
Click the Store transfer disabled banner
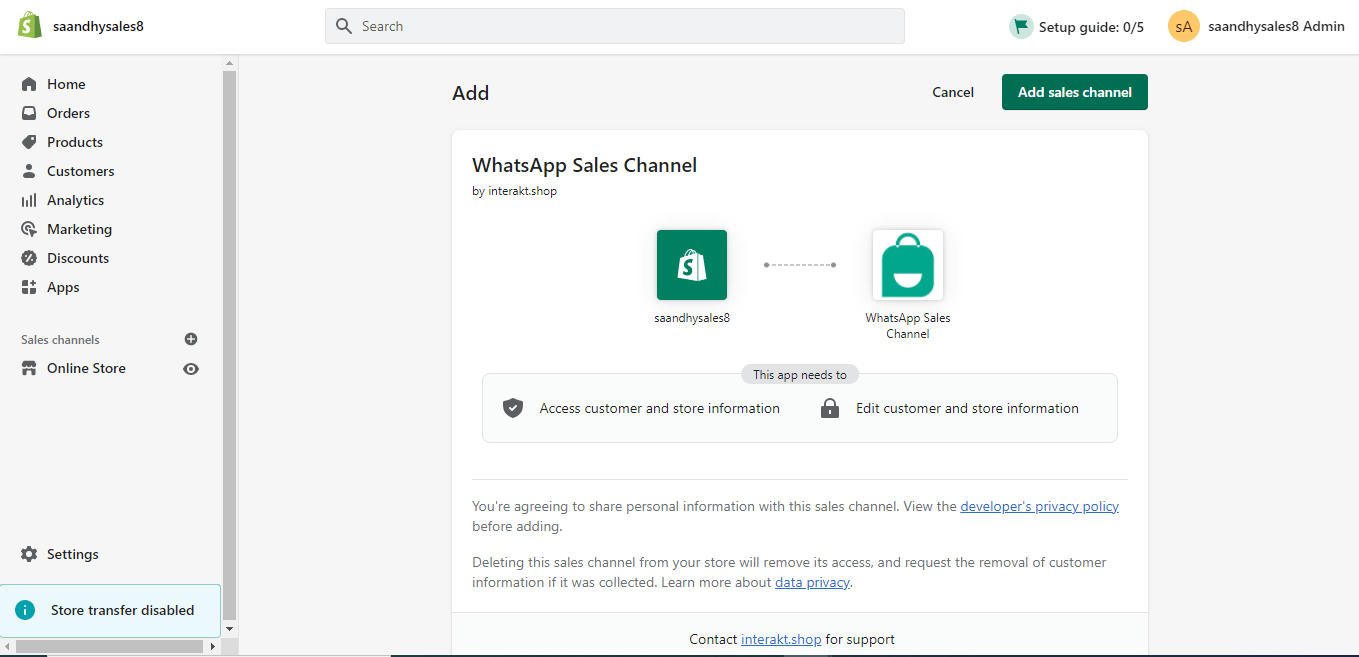coord(110,610)
